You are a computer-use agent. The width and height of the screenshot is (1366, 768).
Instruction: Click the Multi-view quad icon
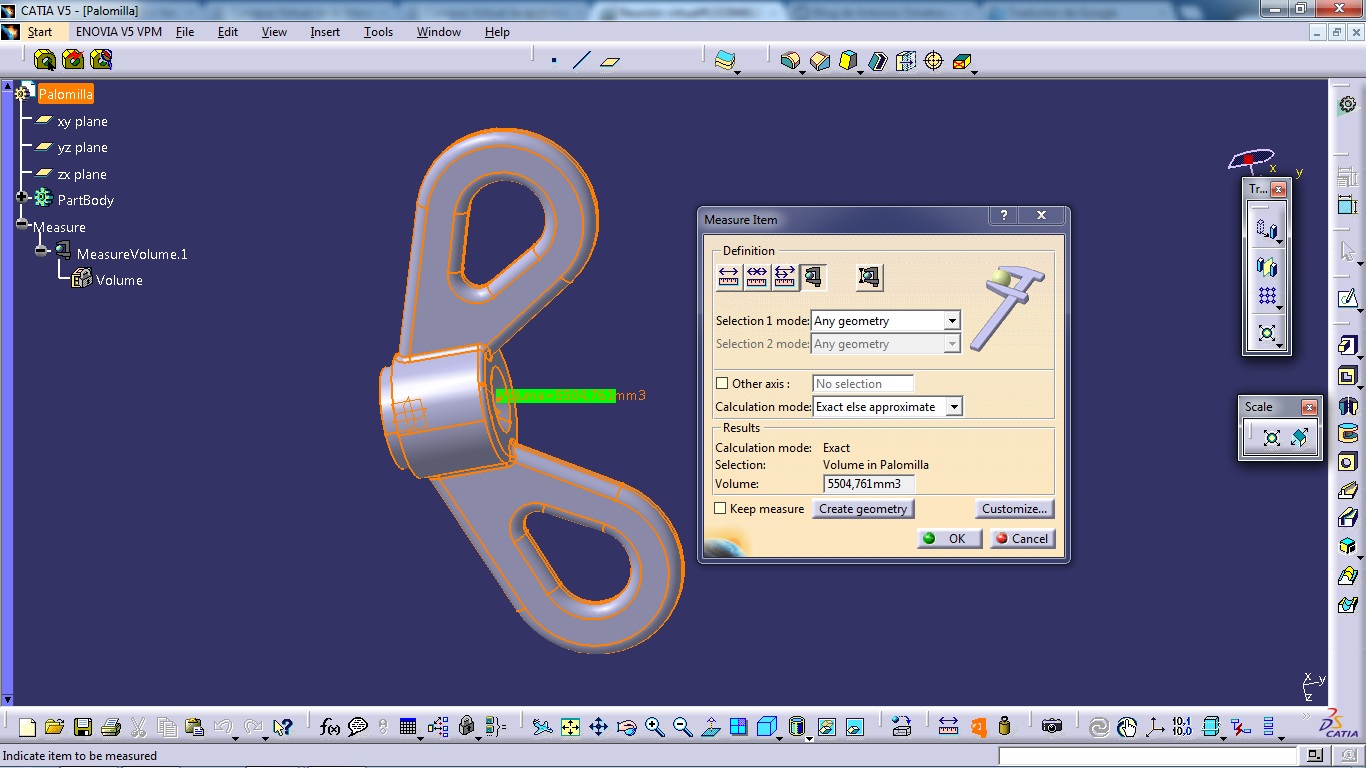tap(738, 727)
